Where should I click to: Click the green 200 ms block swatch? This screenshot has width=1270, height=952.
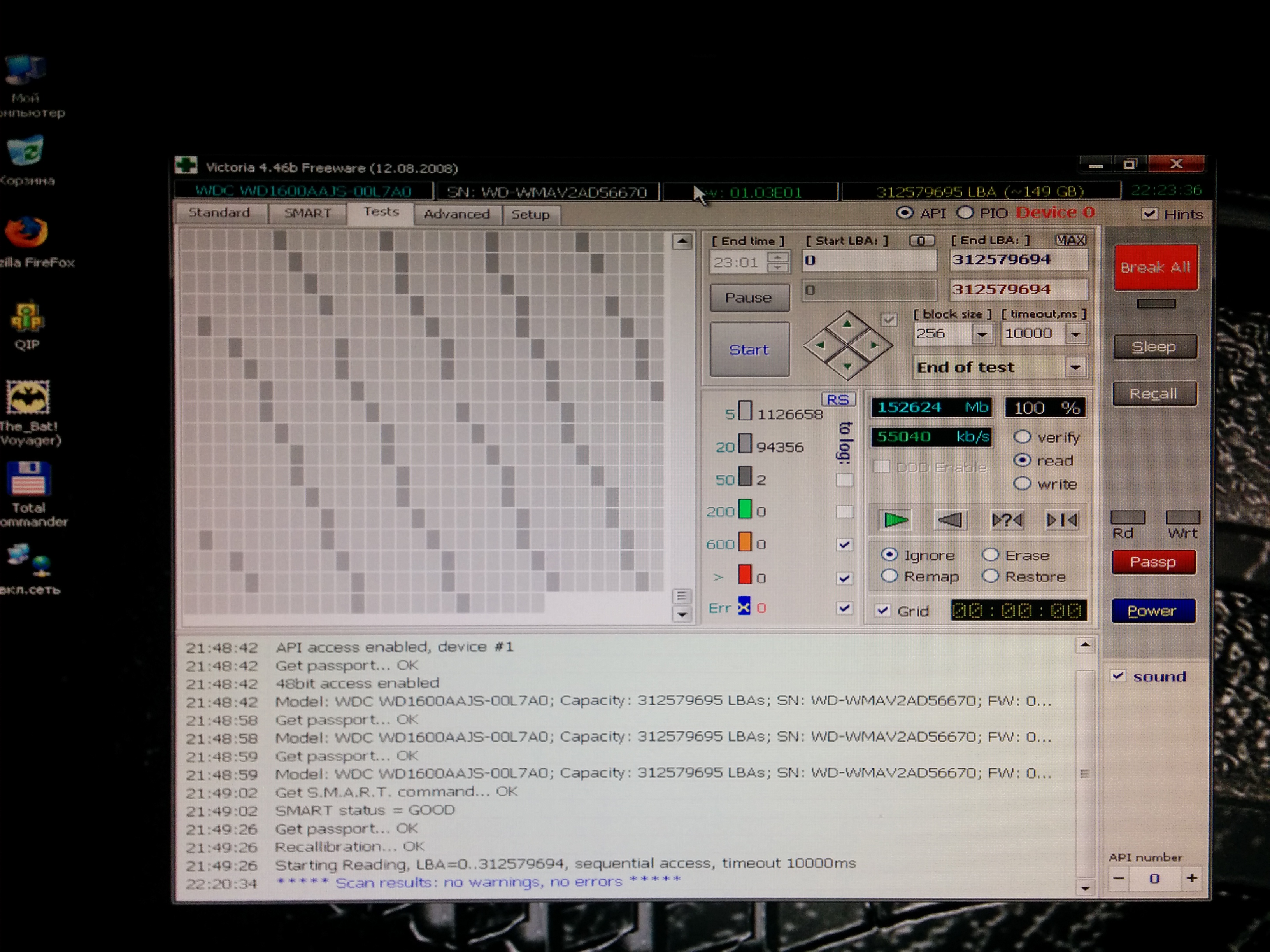(745, 509)
